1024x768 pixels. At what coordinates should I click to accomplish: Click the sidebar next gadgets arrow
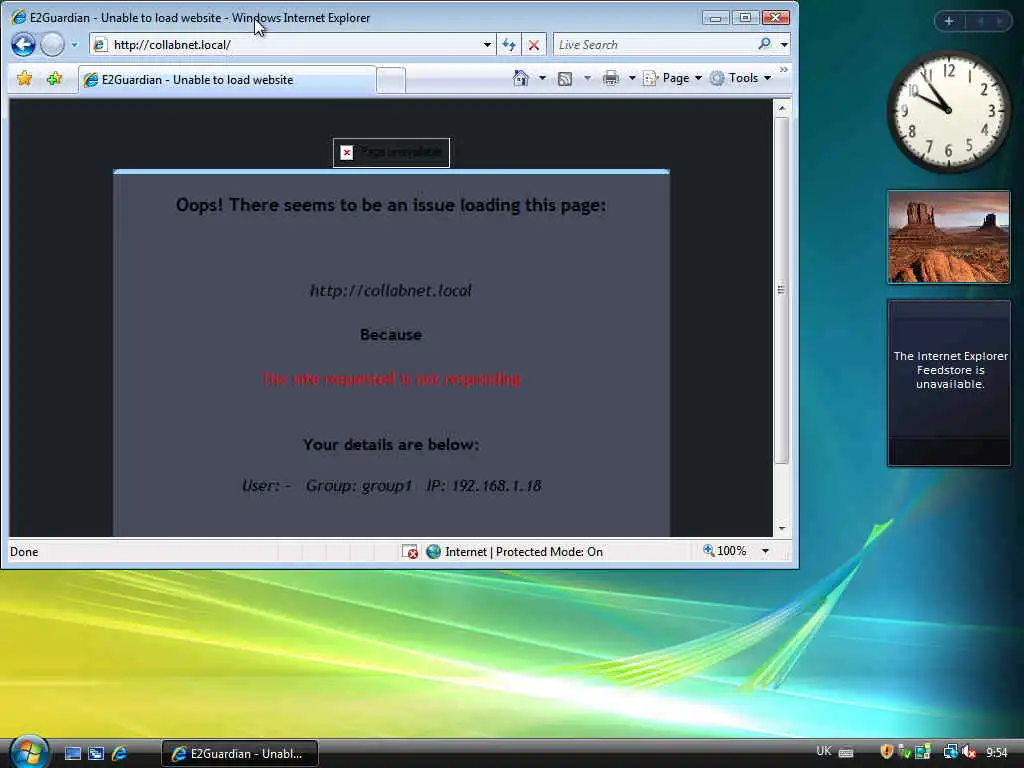coord(999,22)
